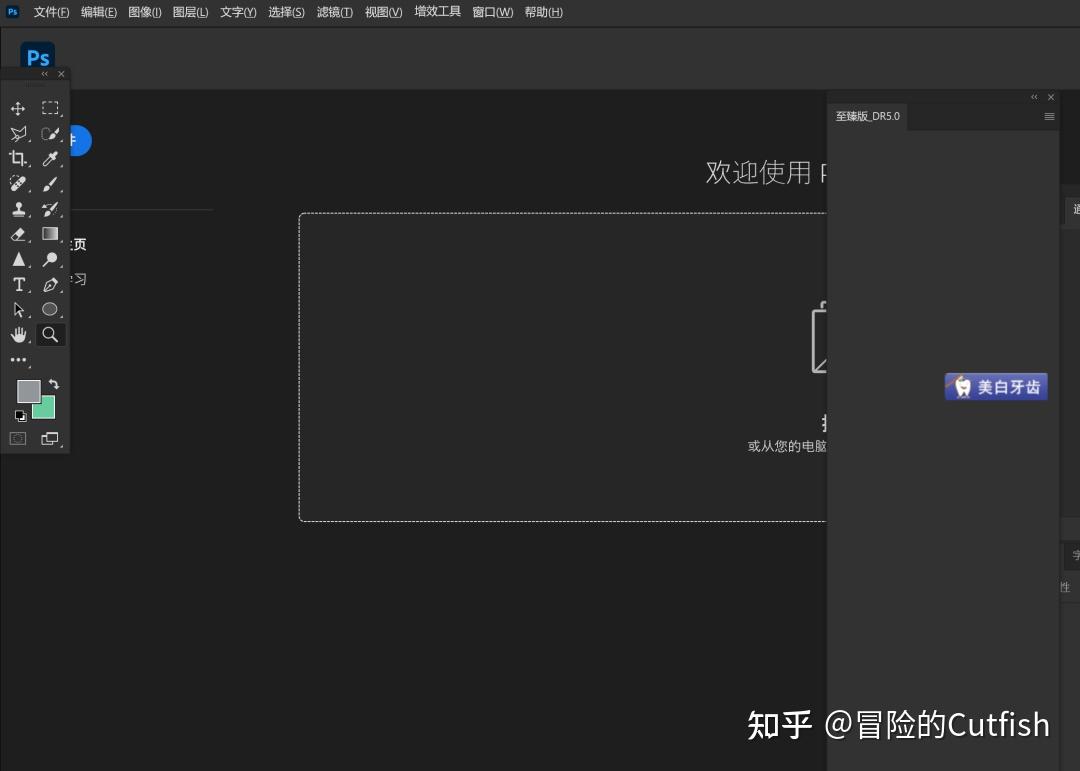Select the Clone Stamp tool
This screenshot has width=1080, height=771.
pos(17,209)
